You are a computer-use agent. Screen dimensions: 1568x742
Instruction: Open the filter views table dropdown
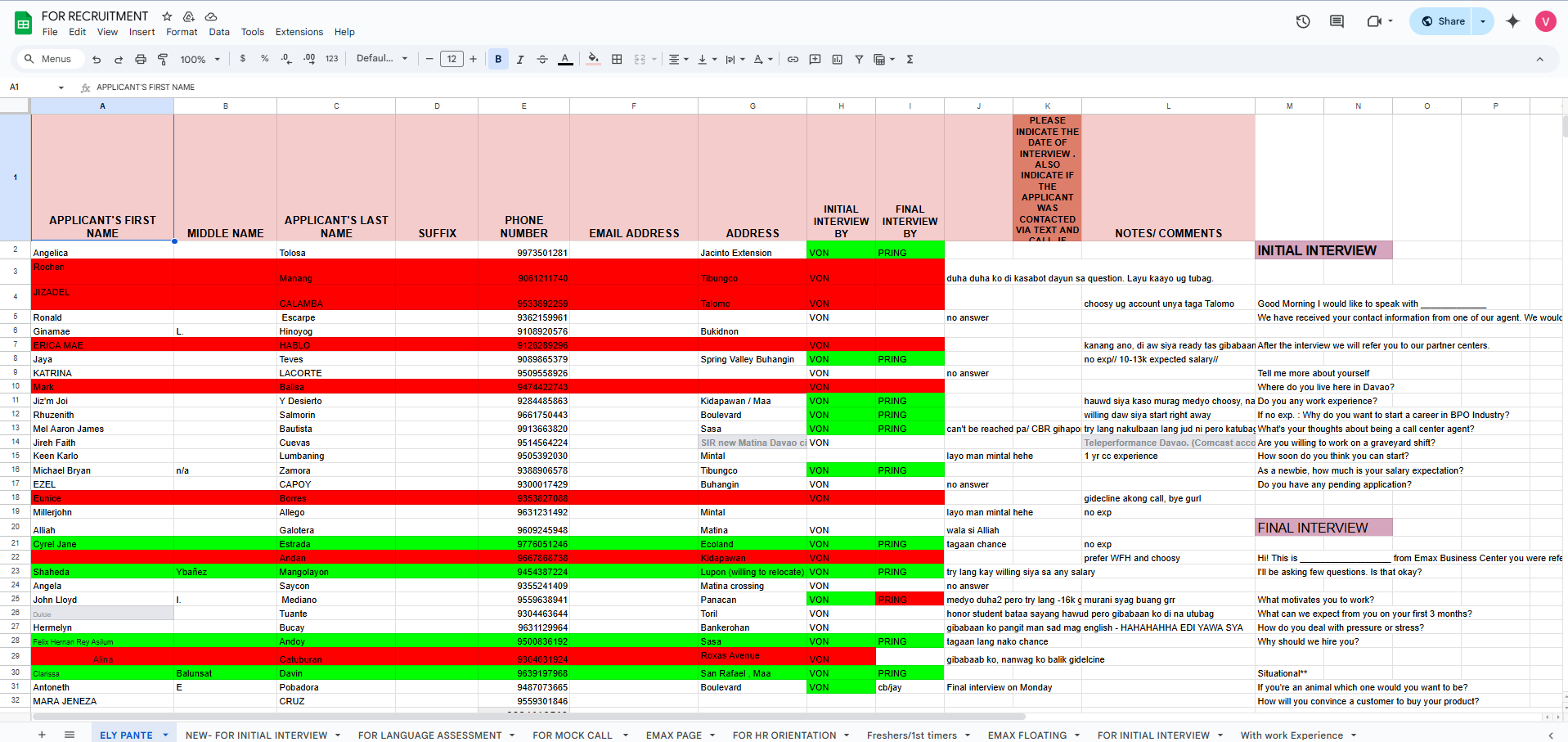tap(884, 59)
